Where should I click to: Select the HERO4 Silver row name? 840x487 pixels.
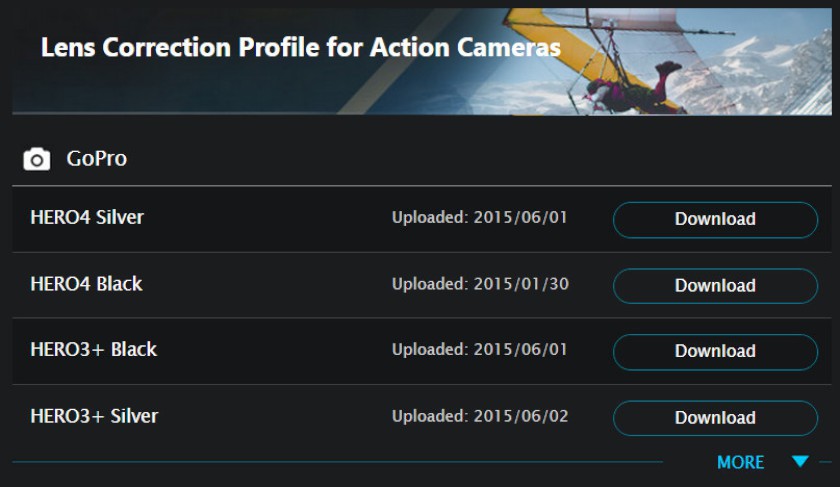(87, 218)
